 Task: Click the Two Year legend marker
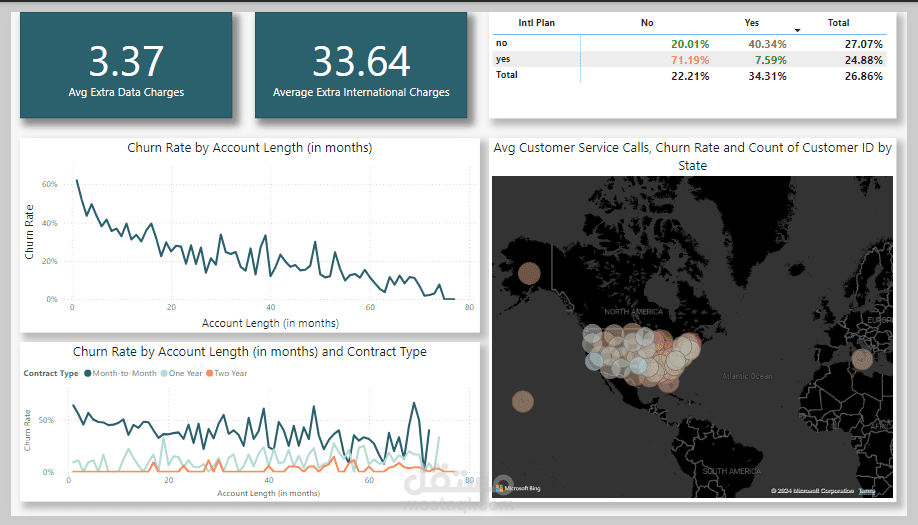(209, 373)
